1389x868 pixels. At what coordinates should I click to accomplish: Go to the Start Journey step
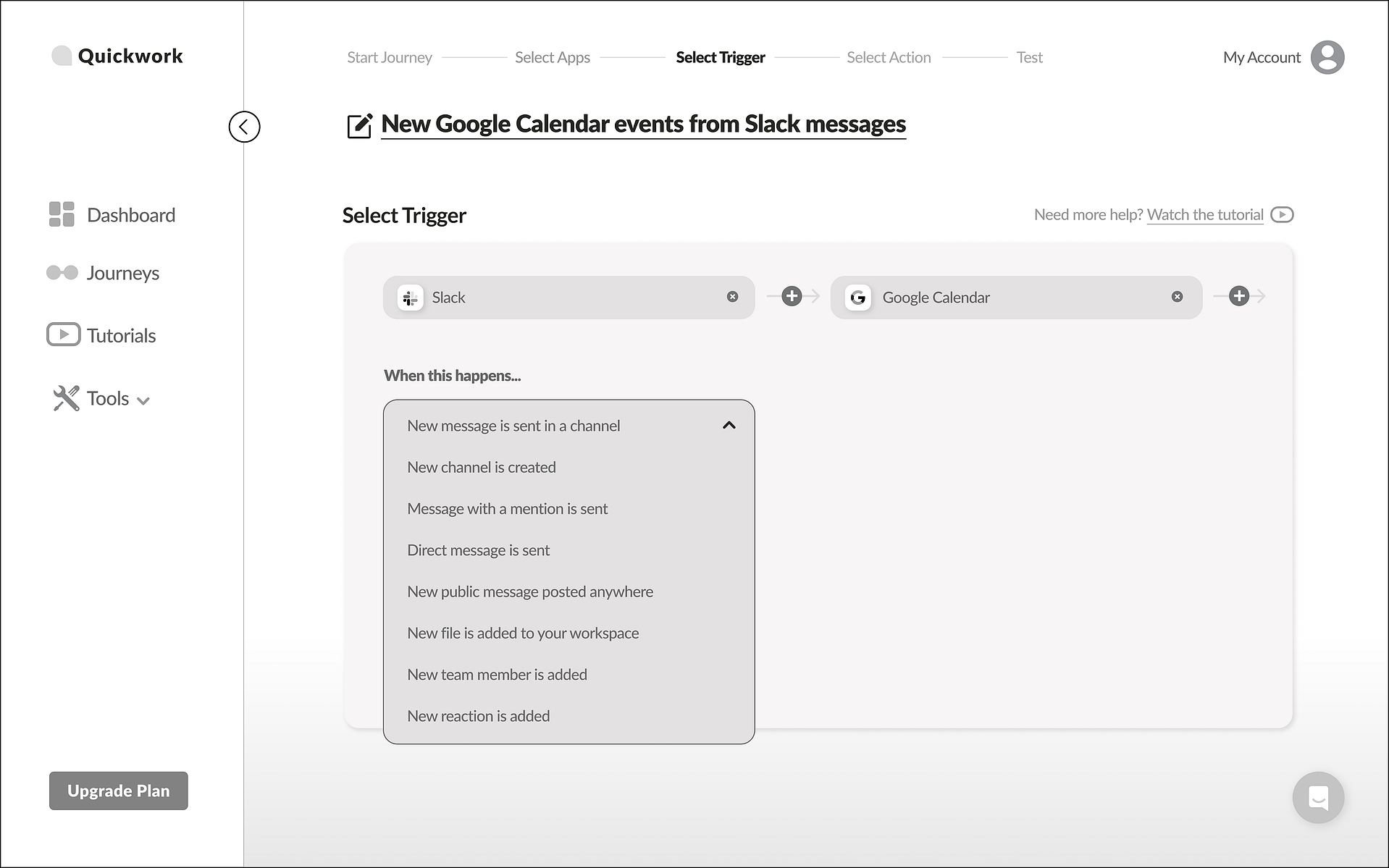click(x=390, y=57)
